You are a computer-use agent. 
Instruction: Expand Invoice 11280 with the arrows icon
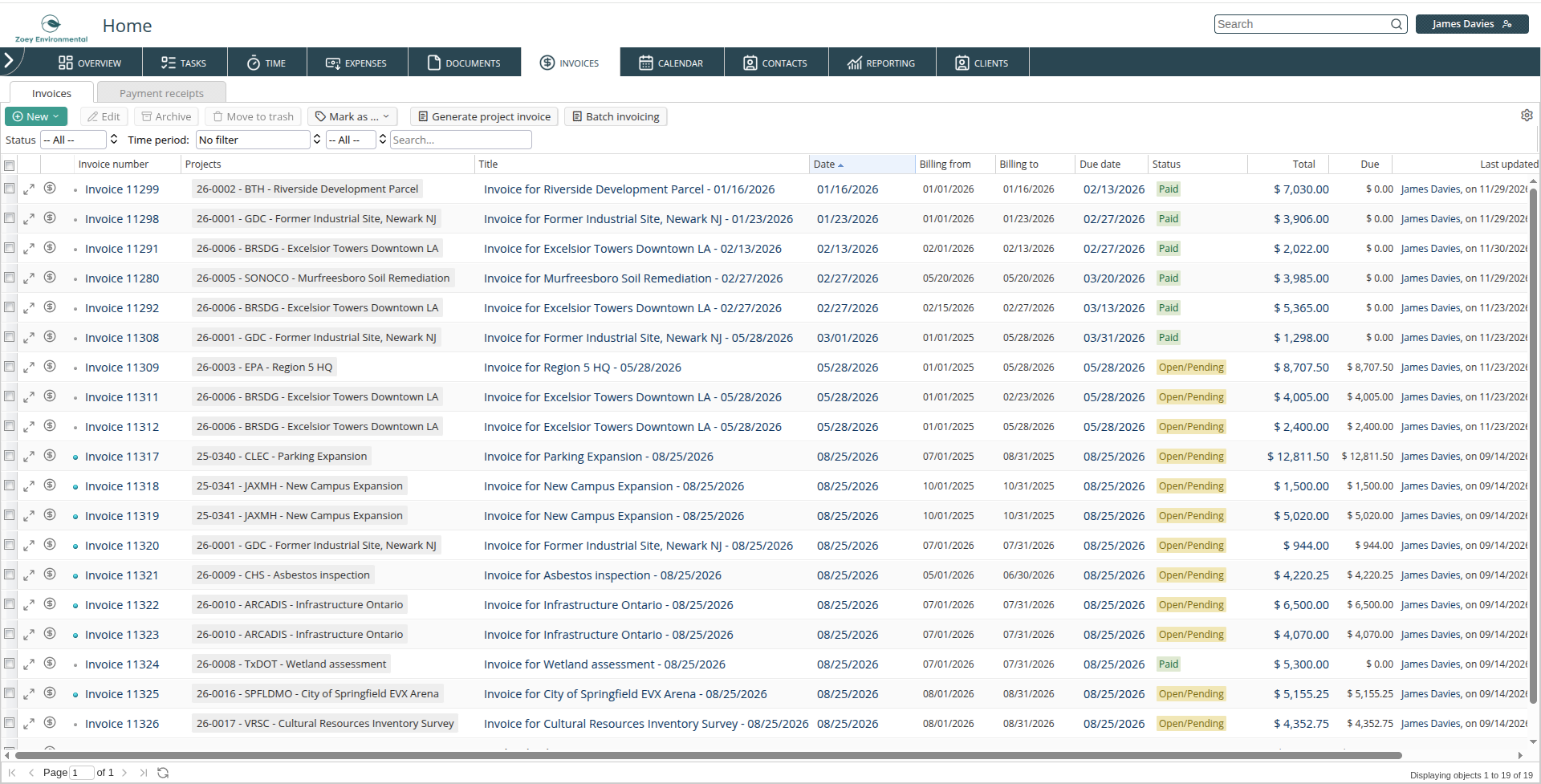point(29,278)
